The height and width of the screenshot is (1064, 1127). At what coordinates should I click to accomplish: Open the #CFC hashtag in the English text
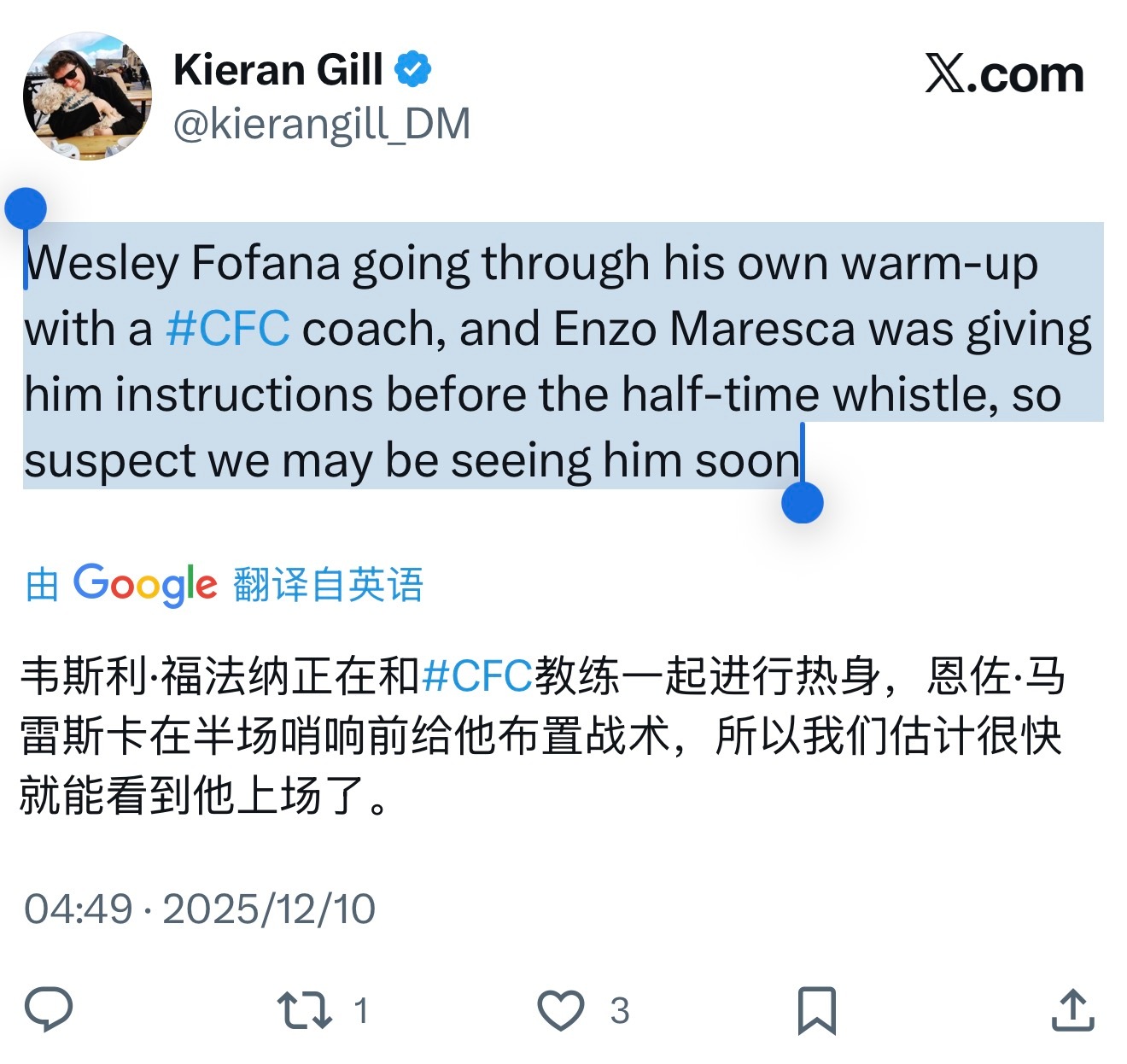click(226, 329)
